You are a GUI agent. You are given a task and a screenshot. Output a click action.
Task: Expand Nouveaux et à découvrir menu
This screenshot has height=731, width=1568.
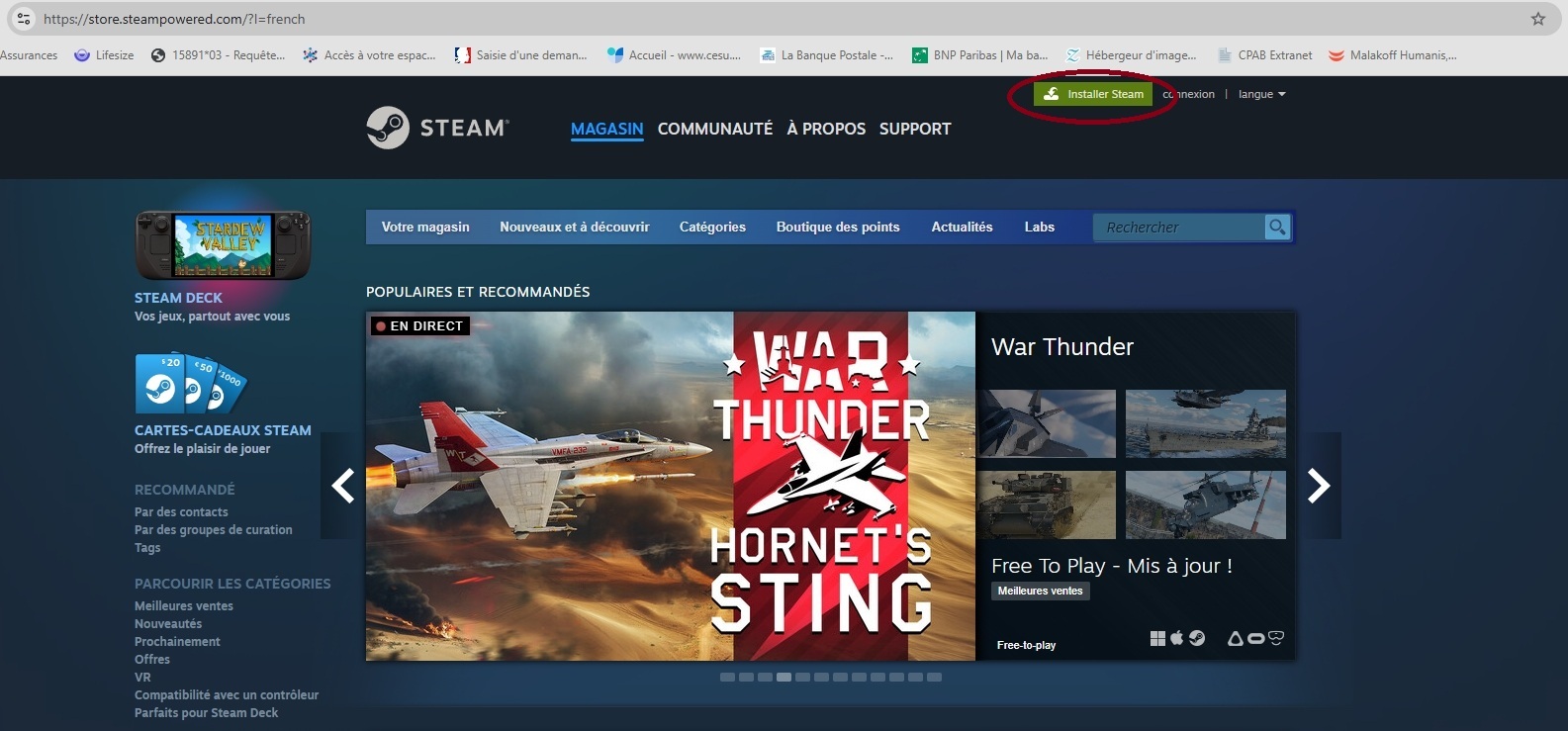[575, 227]
